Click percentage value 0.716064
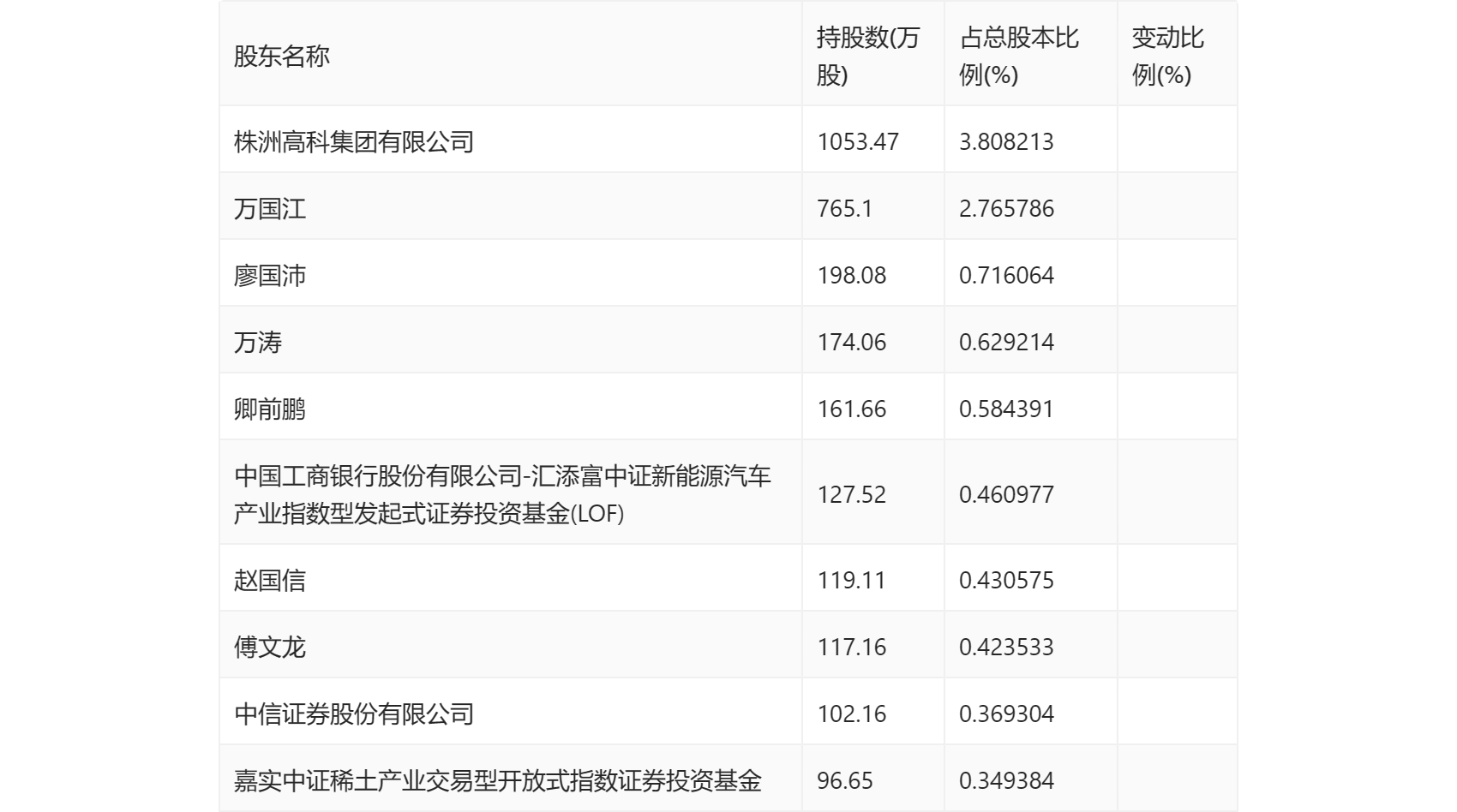Viewport: 1457px width, 812px height. [x=1006, y=275]
